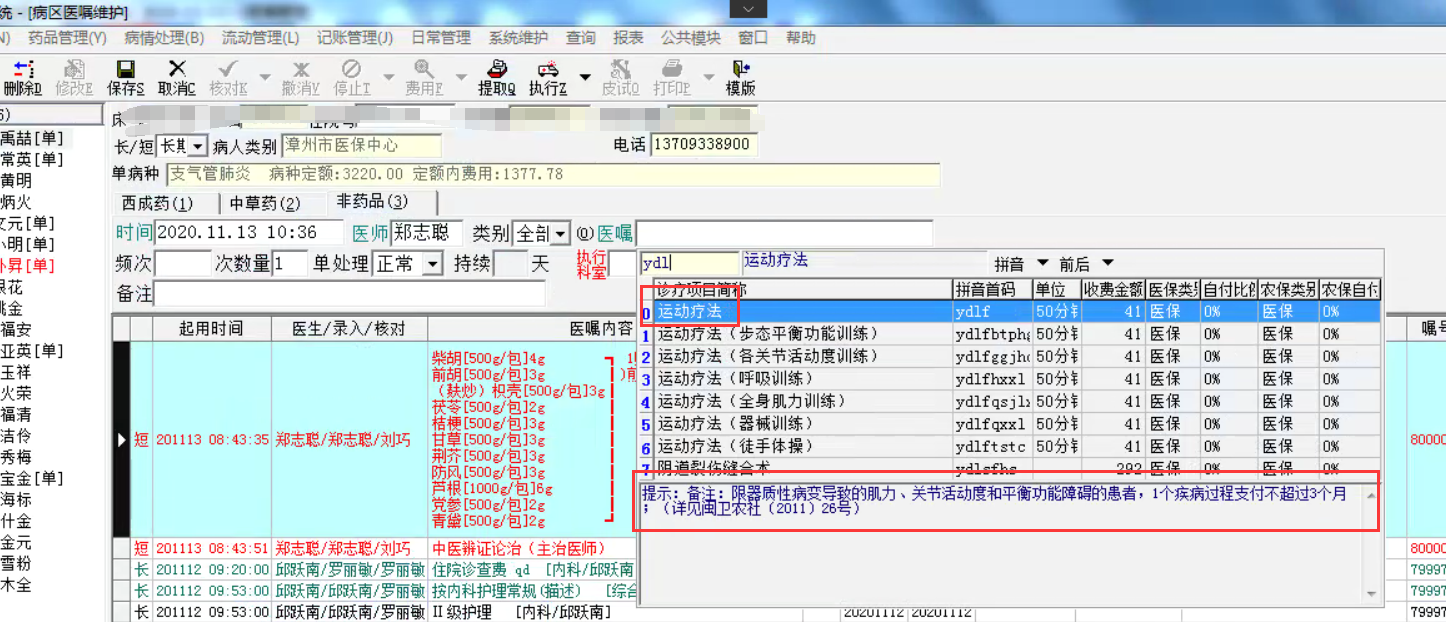1446x622 pixels.
Task: Open dropdown arrow next to 停止I
Action: click(x=389, y=77)
